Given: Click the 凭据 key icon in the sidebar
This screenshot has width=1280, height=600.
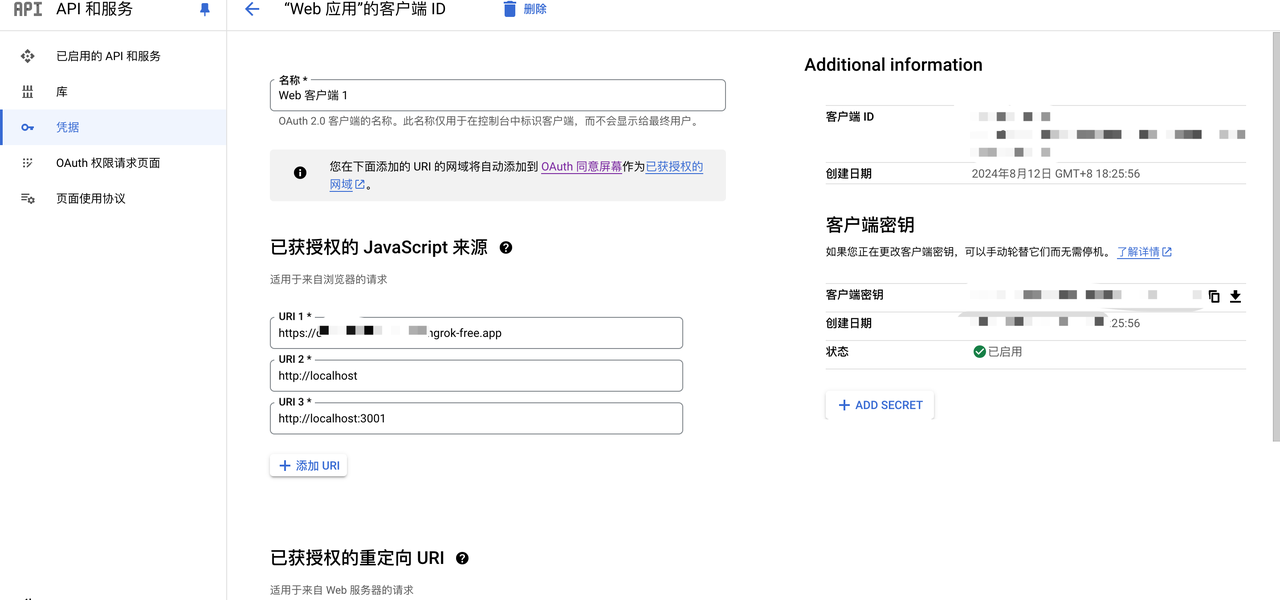Looking at the screenshot, I should (x=28, y=127).
